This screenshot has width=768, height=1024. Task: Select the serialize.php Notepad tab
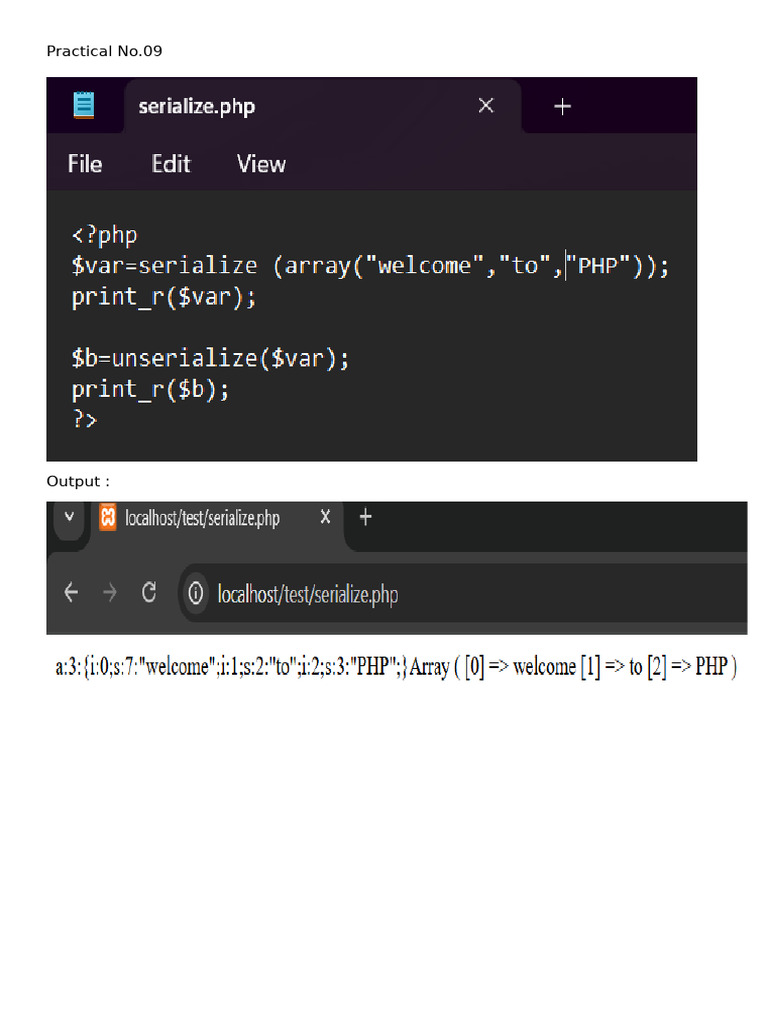(x=196, y=106)
